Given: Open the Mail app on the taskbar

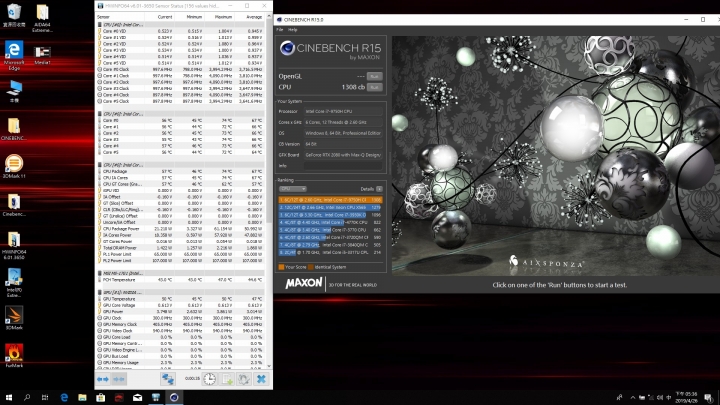Looking at the screenshot, I should click(x=137, y=398).
